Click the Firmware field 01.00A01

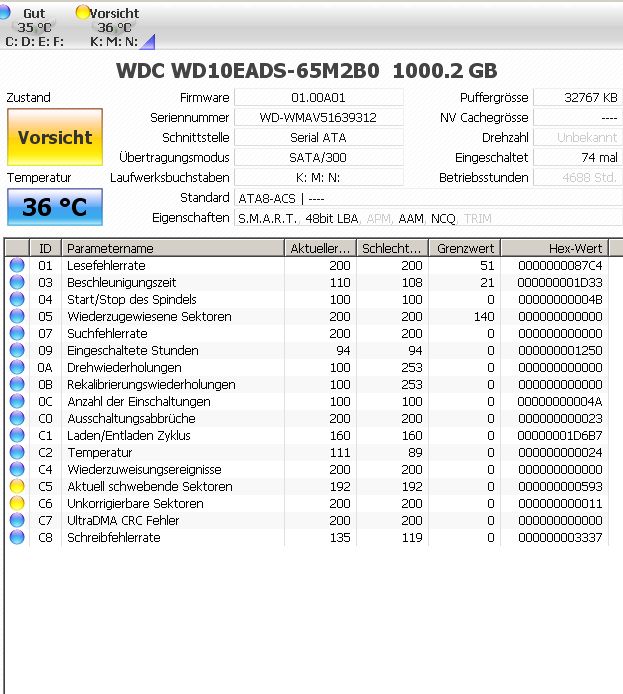[319, 97]
